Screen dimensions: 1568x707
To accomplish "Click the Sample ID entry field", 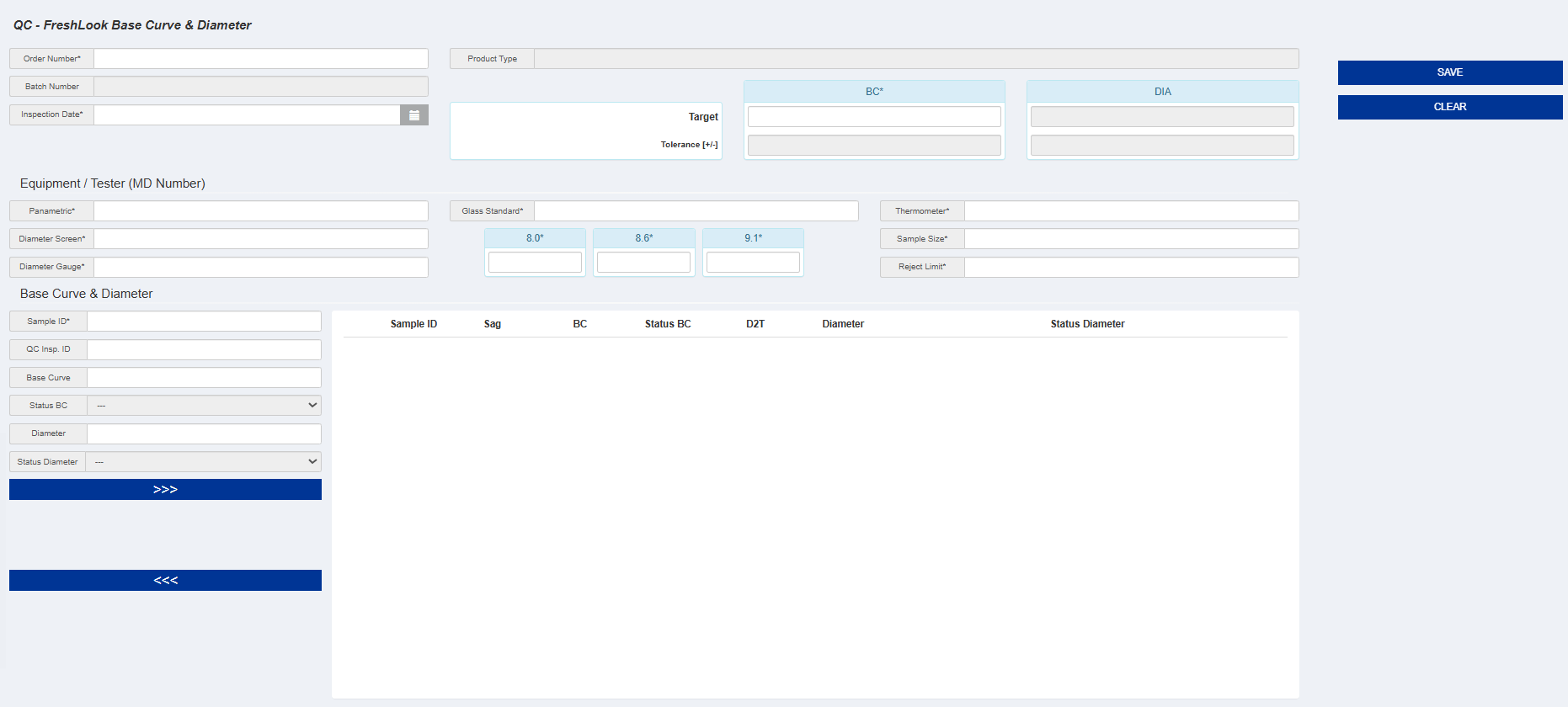I will click(204, 322).
